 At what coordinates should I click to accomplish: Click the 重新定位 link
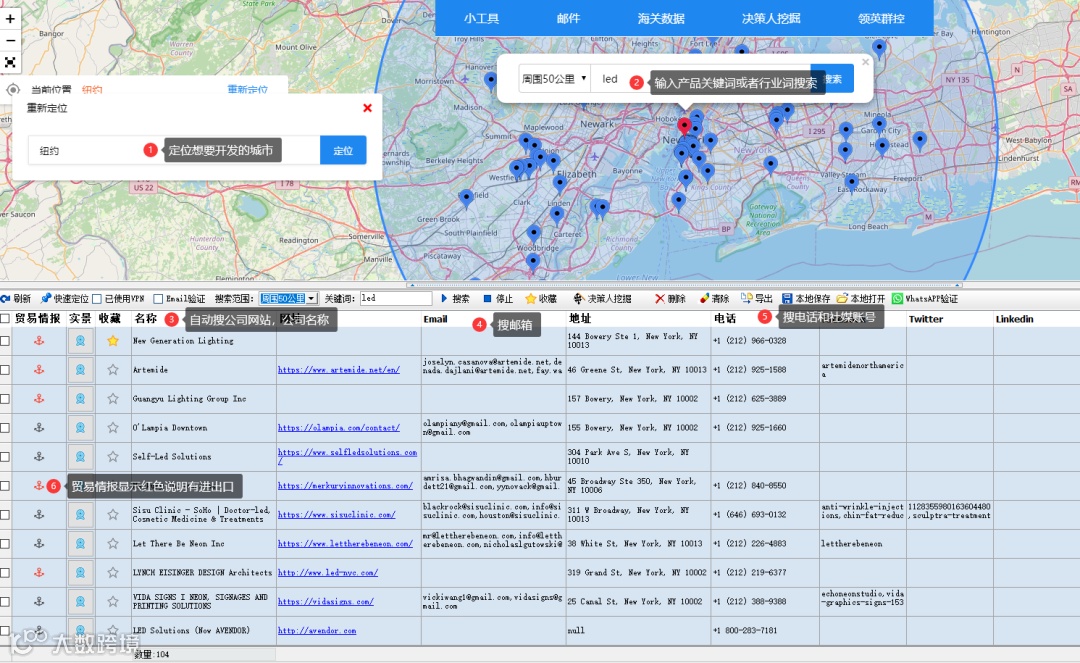pos(247,90)
